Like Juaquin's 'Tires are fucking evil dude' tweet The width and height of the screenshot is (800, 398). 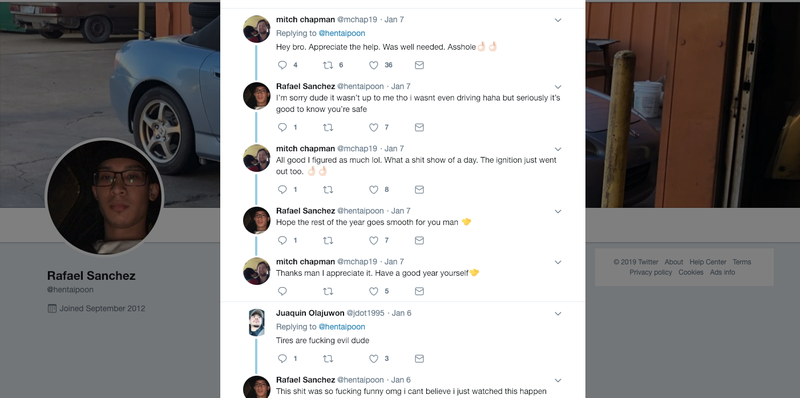[x=373, y=358]
